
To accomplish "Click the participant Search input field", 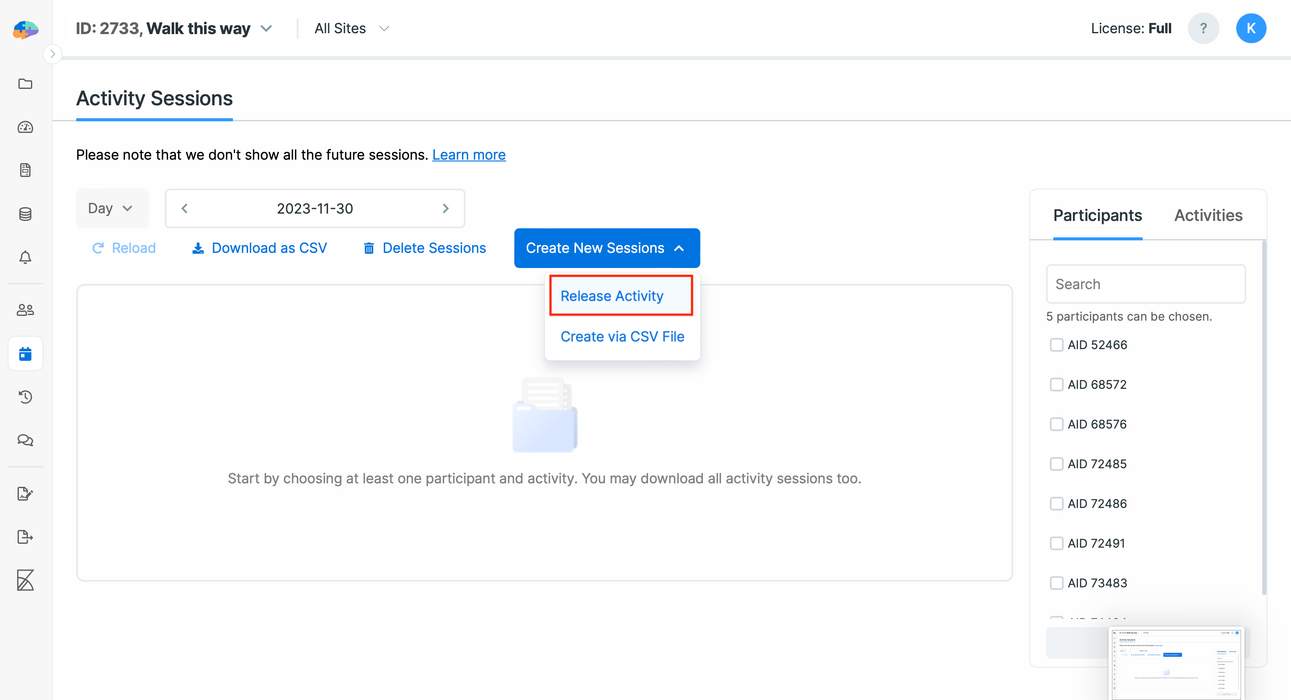I will pos(1145,284).
